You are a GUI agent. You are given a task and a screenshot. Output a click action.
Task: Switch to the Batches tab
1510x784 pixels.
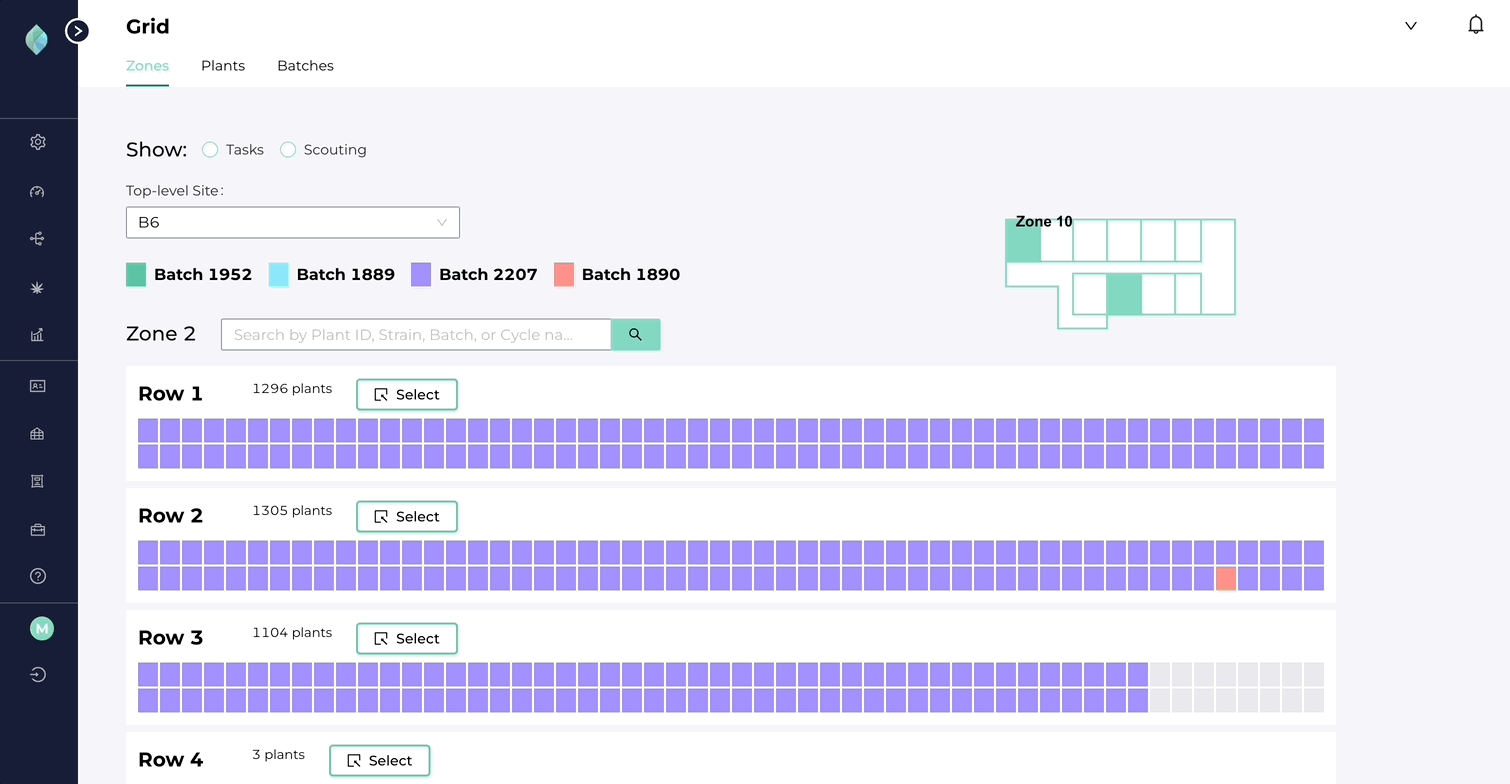tap(305, 66)
